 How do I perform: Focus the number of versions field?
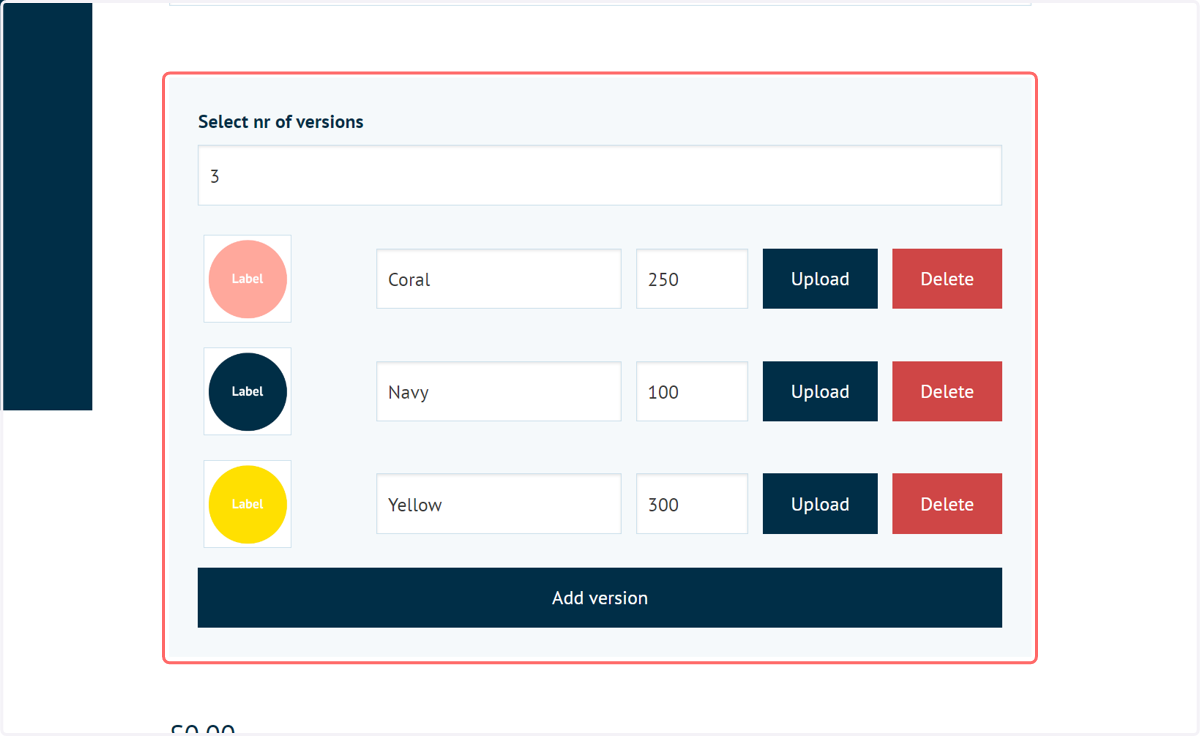click(x=600, y=176)
